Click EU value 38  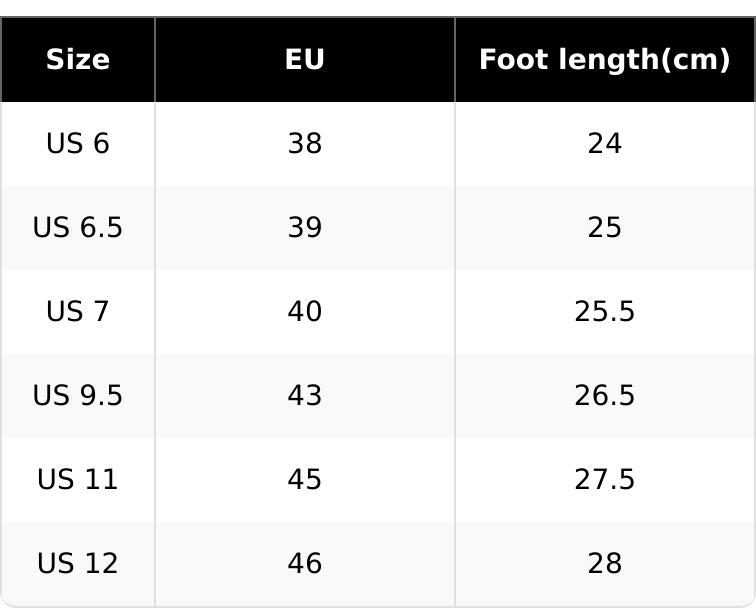305,144
